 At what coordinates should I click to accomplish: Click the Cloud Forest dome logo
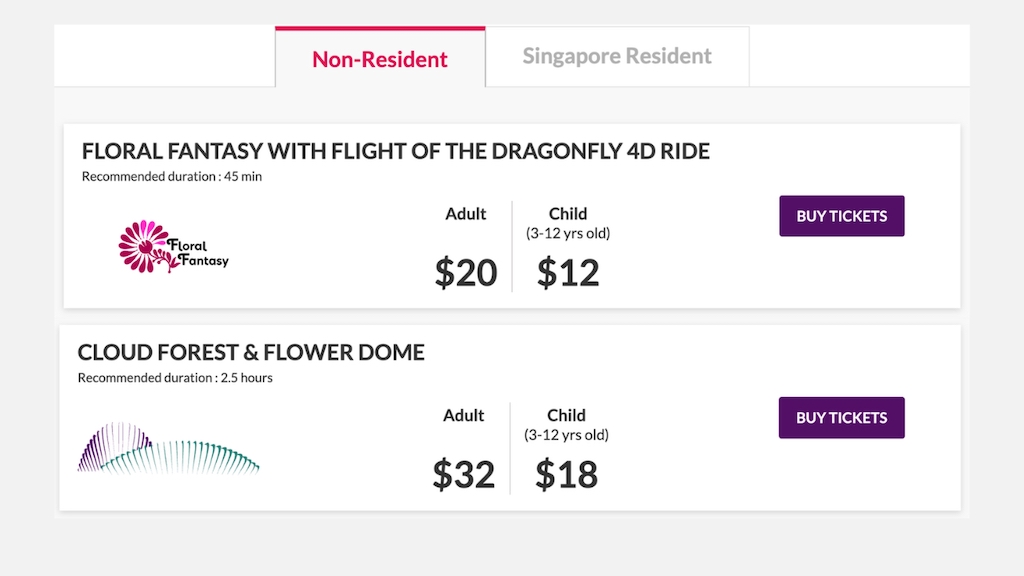click(168, 447)
